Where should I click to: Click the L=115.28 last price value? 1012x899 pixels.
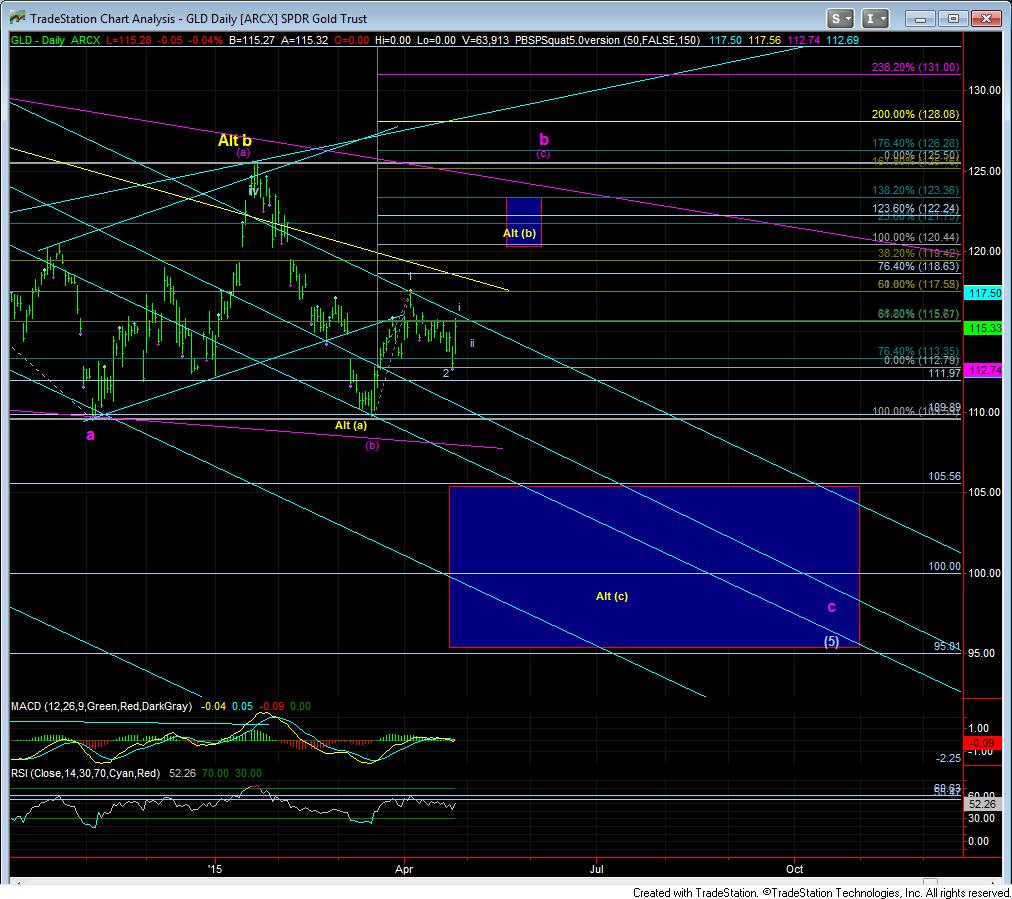click(128, 40)
